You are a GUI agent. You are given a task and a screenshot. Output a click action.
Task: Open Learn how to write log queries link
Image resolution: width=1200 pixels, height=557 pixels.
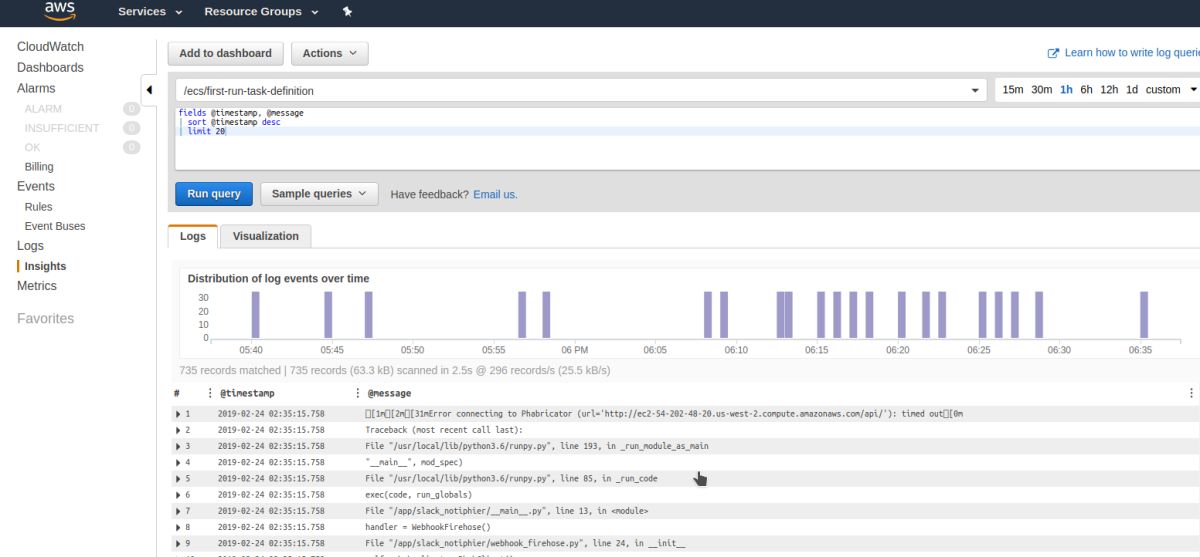(1132, 53)
